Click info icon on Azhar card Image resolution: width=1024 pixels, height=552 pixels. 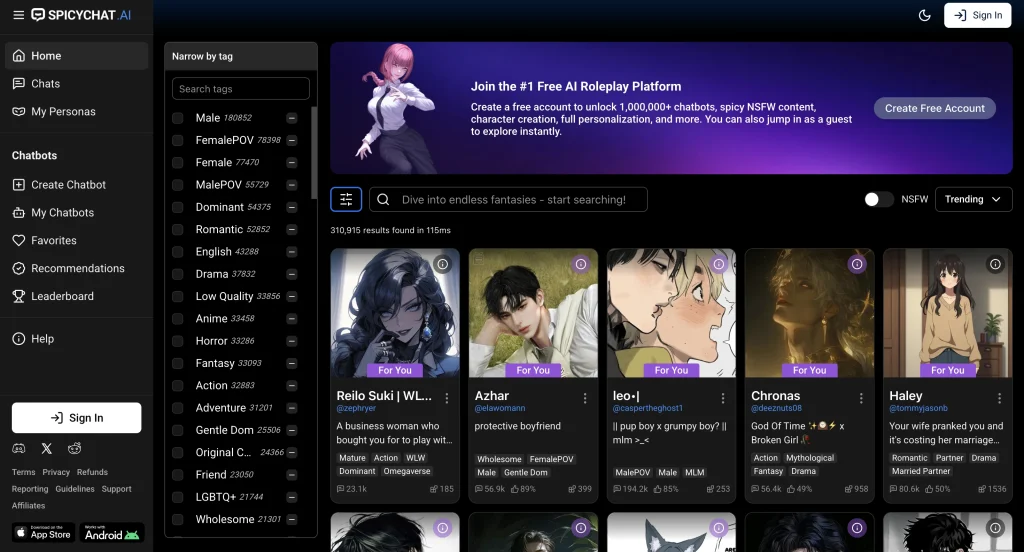[x=581, y=264]
